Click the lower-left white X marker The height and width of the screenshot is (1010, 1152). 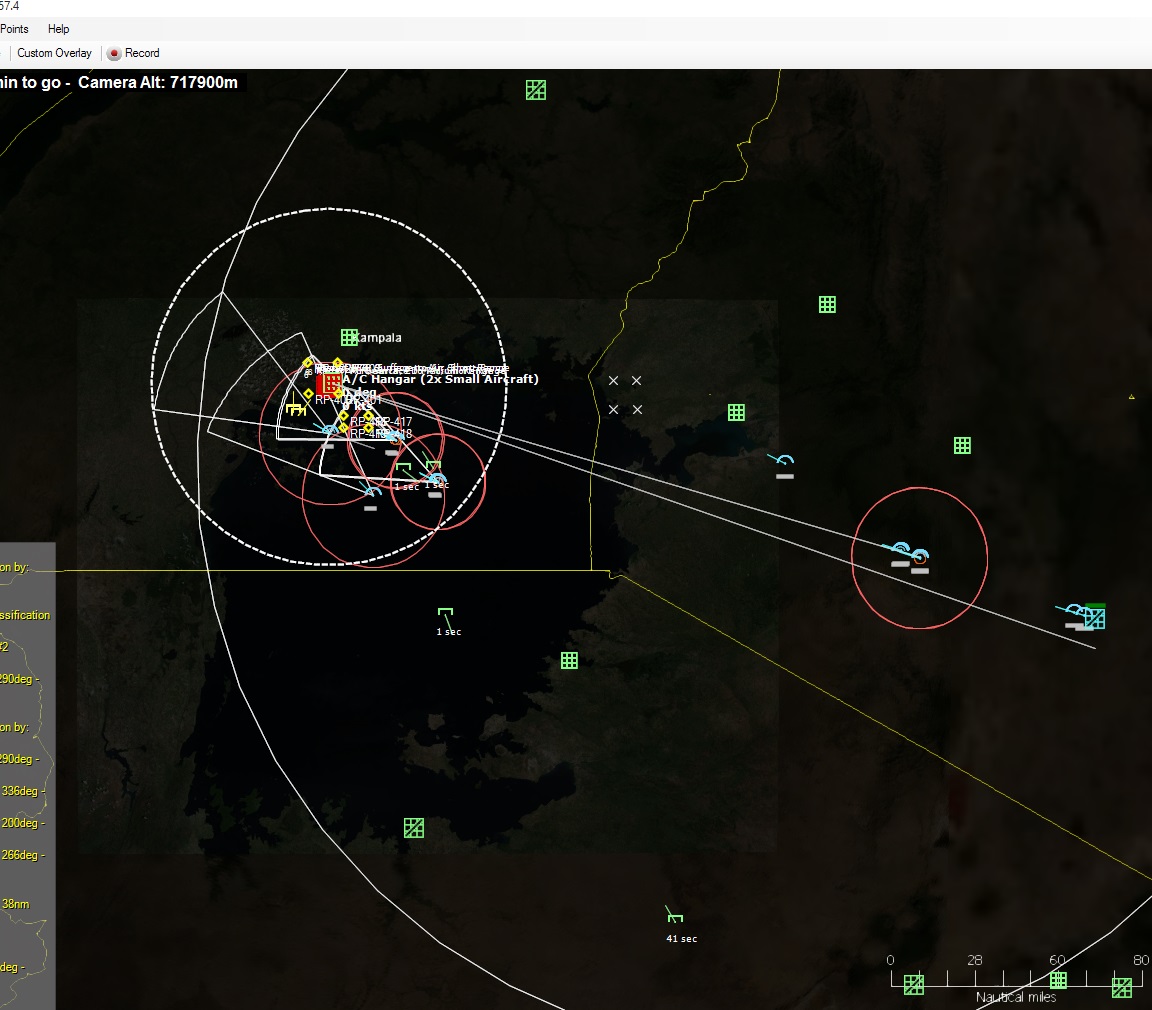click(x=613, y=409)
